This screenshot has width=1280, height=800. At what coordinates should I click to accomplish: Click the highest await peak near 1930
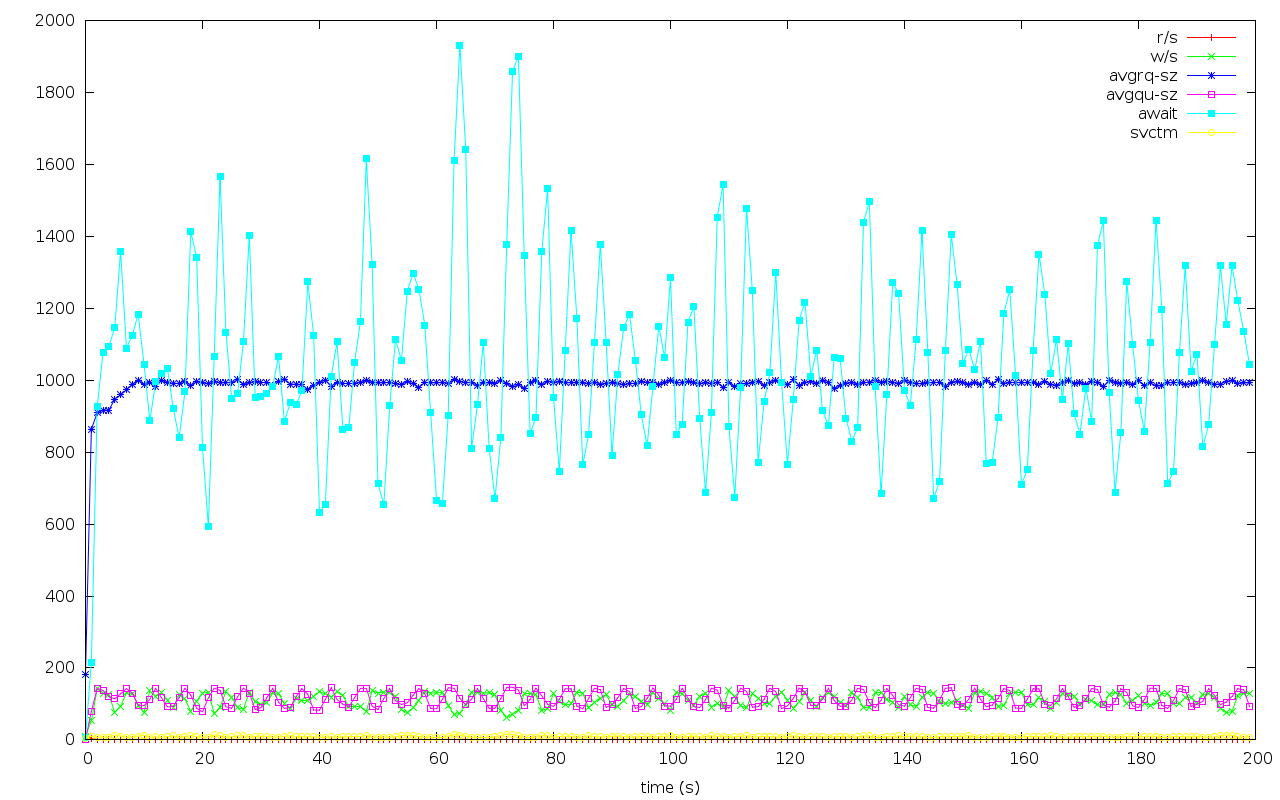460,45
